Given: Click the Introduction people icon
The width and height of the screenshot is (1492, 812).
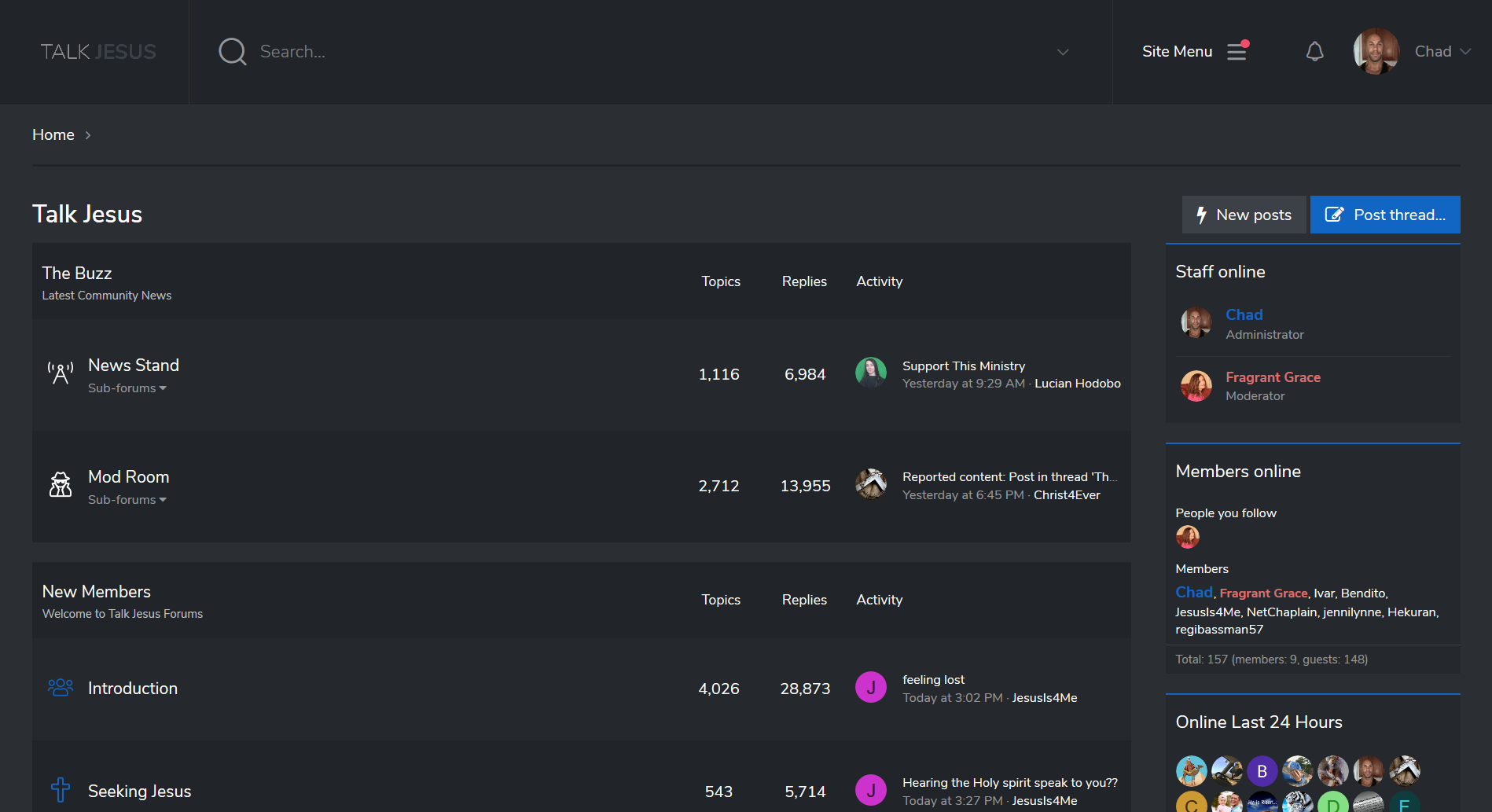Looking at the screenshot, I should point(61,688).
